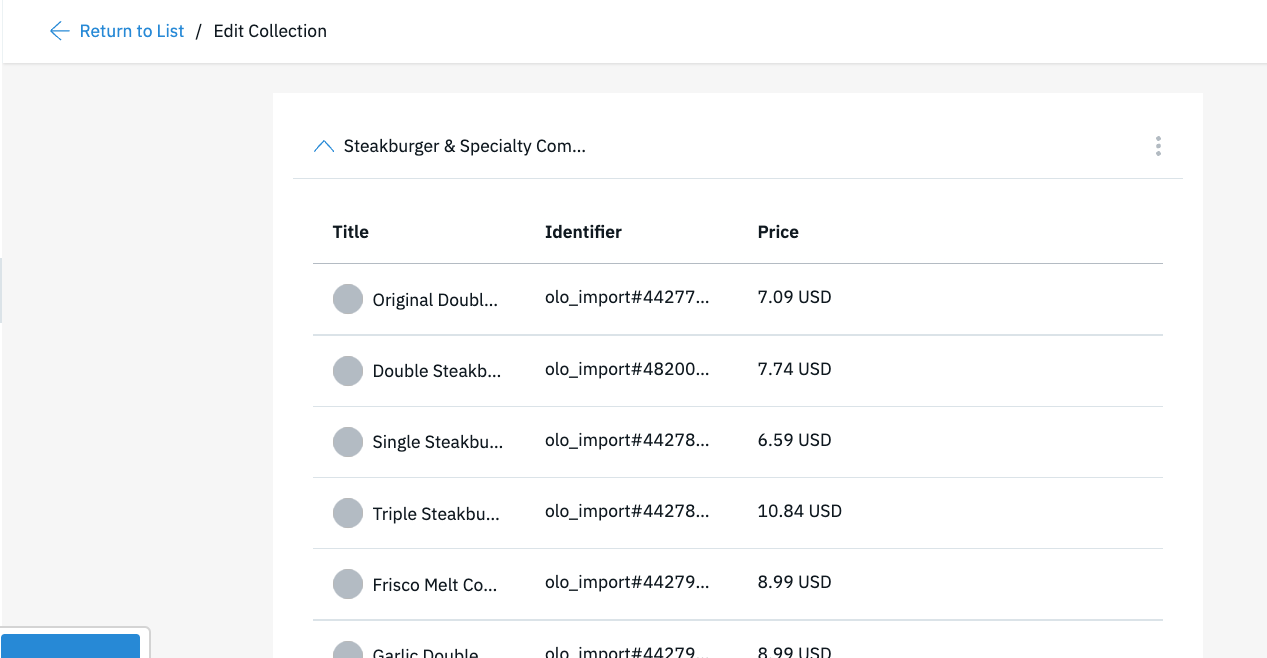Open the Frisco Melt Co... row
This screenshot has width=1267, height=658.
click(738, 584)
